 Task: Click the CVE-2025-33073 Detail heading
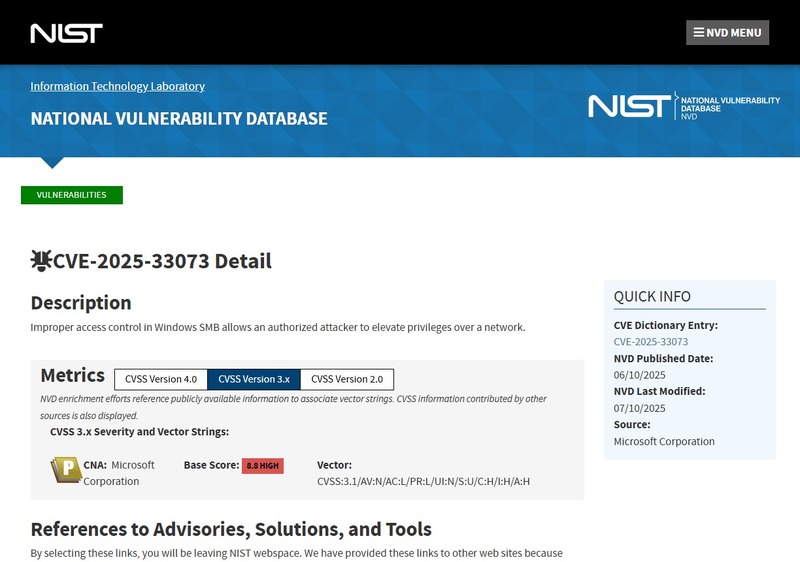(x=161, y=261)
